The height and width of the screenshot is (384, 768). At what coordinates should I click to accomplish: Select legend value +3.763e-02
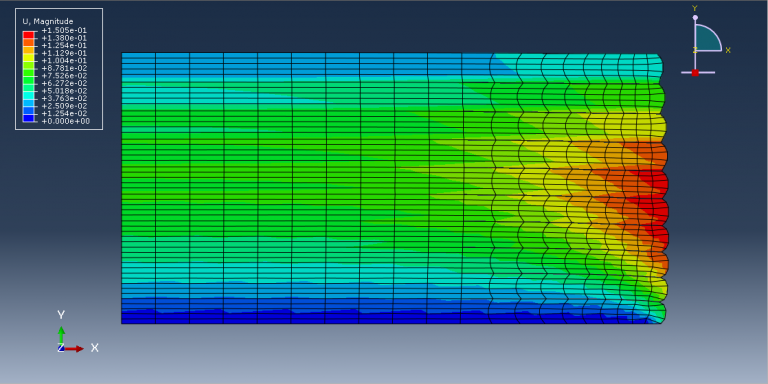64,98
